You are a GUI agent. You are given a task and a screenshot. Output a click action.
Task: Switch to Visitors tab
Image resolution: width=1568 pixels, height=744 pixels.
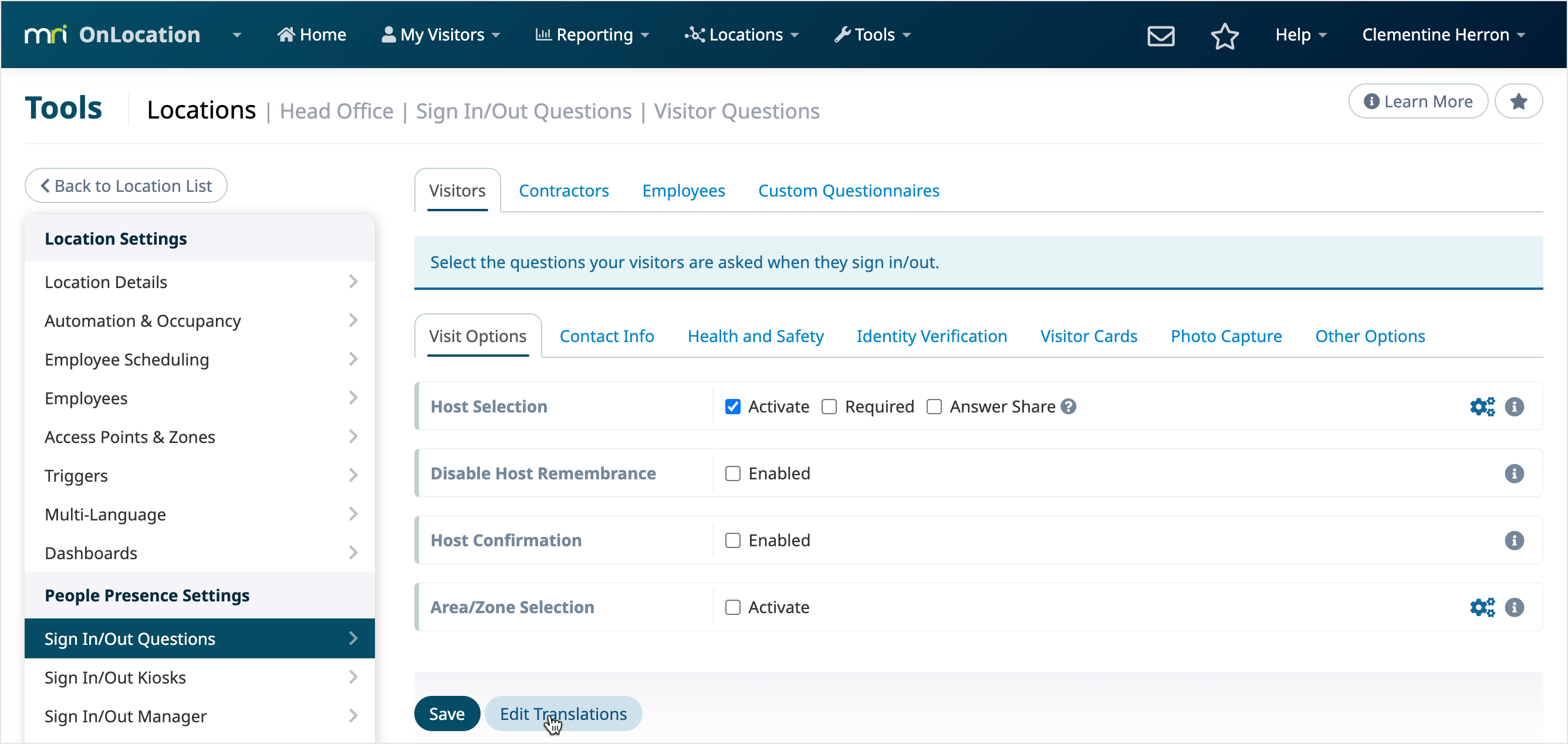tap(457, 191)
